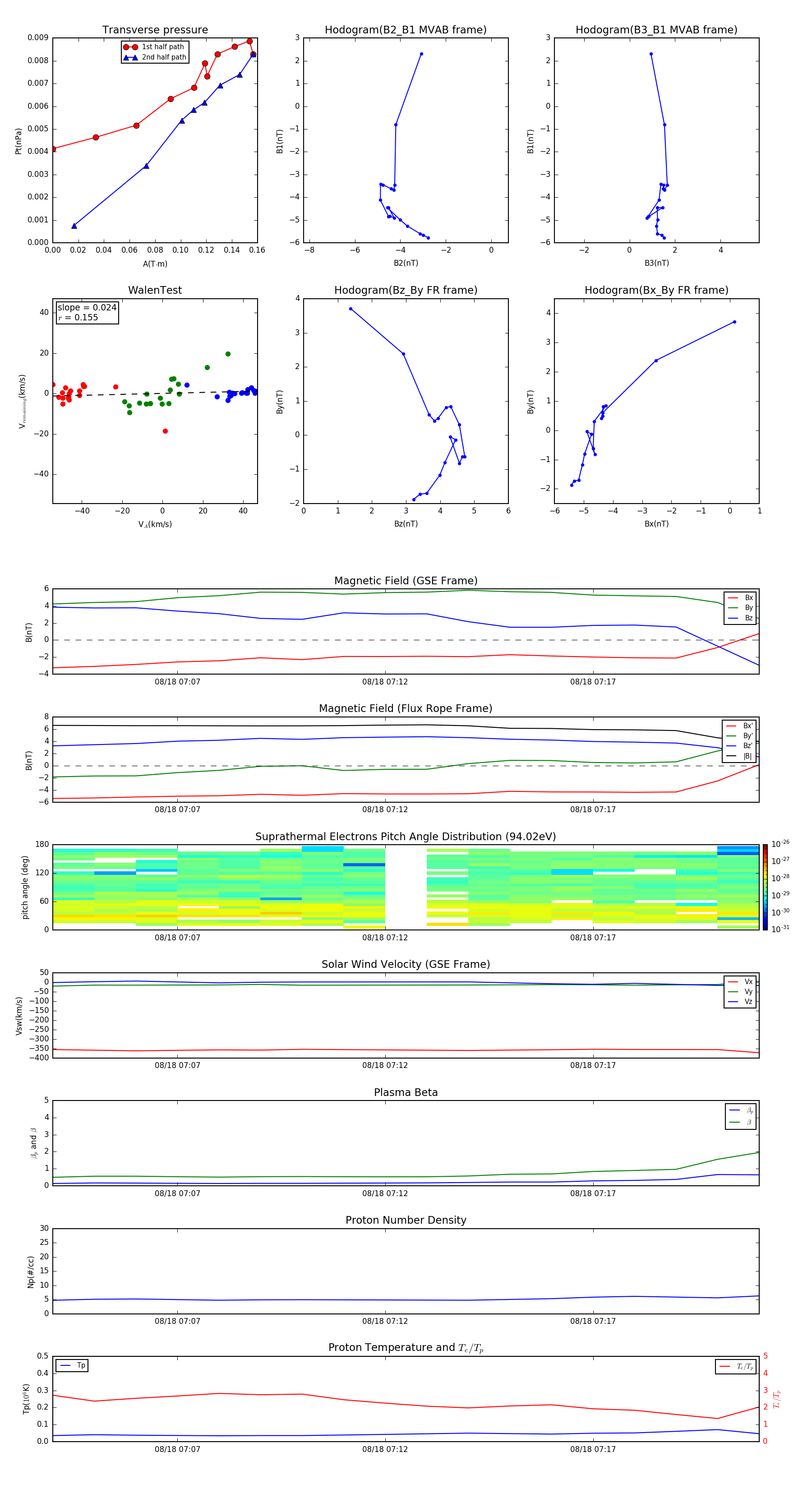Click "08/18 07:12" tick under Proton Temperature panel

[385, 1450]
